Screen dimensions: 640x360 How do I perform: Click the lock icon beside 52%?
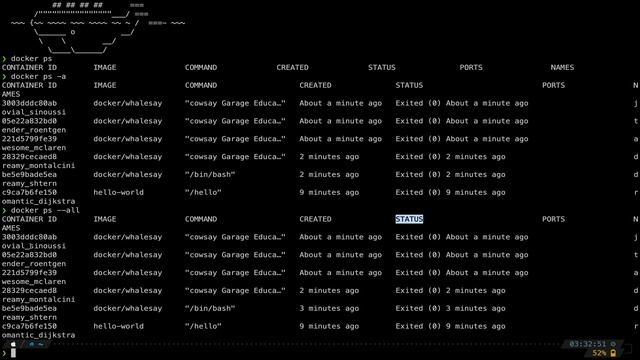613,353
